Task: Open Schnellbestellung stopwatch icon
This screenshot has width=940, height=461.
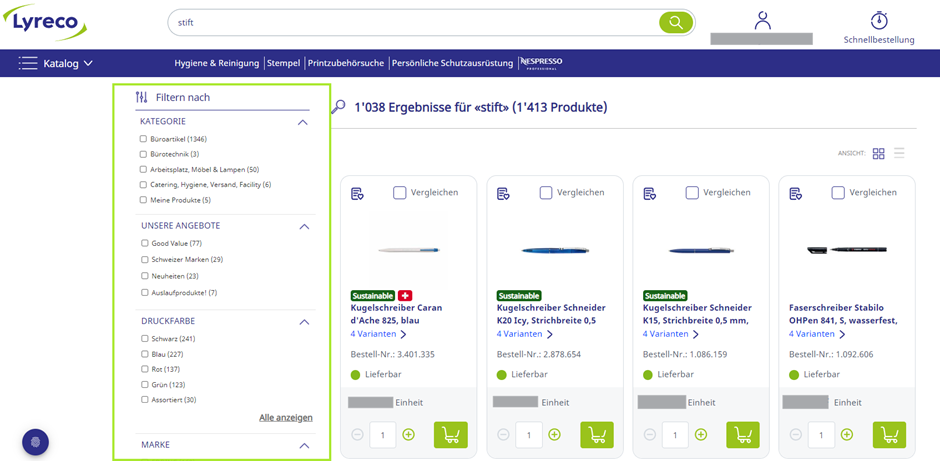Action: [879, 20]
